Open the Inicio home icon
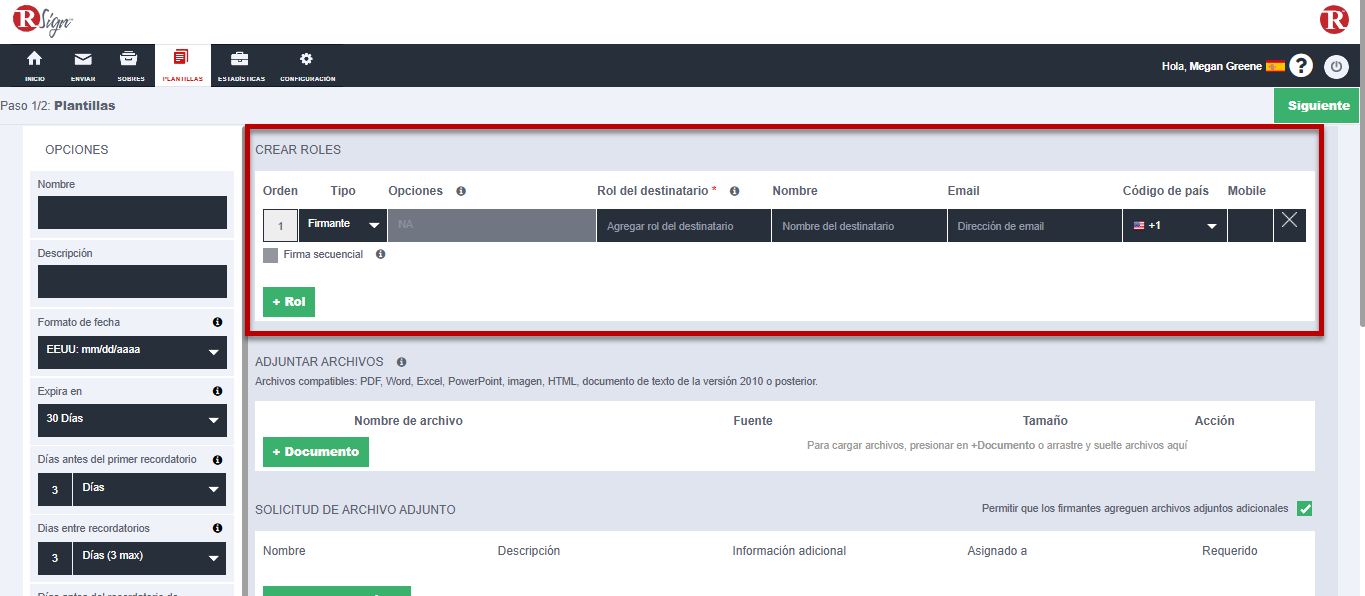 [x=34, y=60]
